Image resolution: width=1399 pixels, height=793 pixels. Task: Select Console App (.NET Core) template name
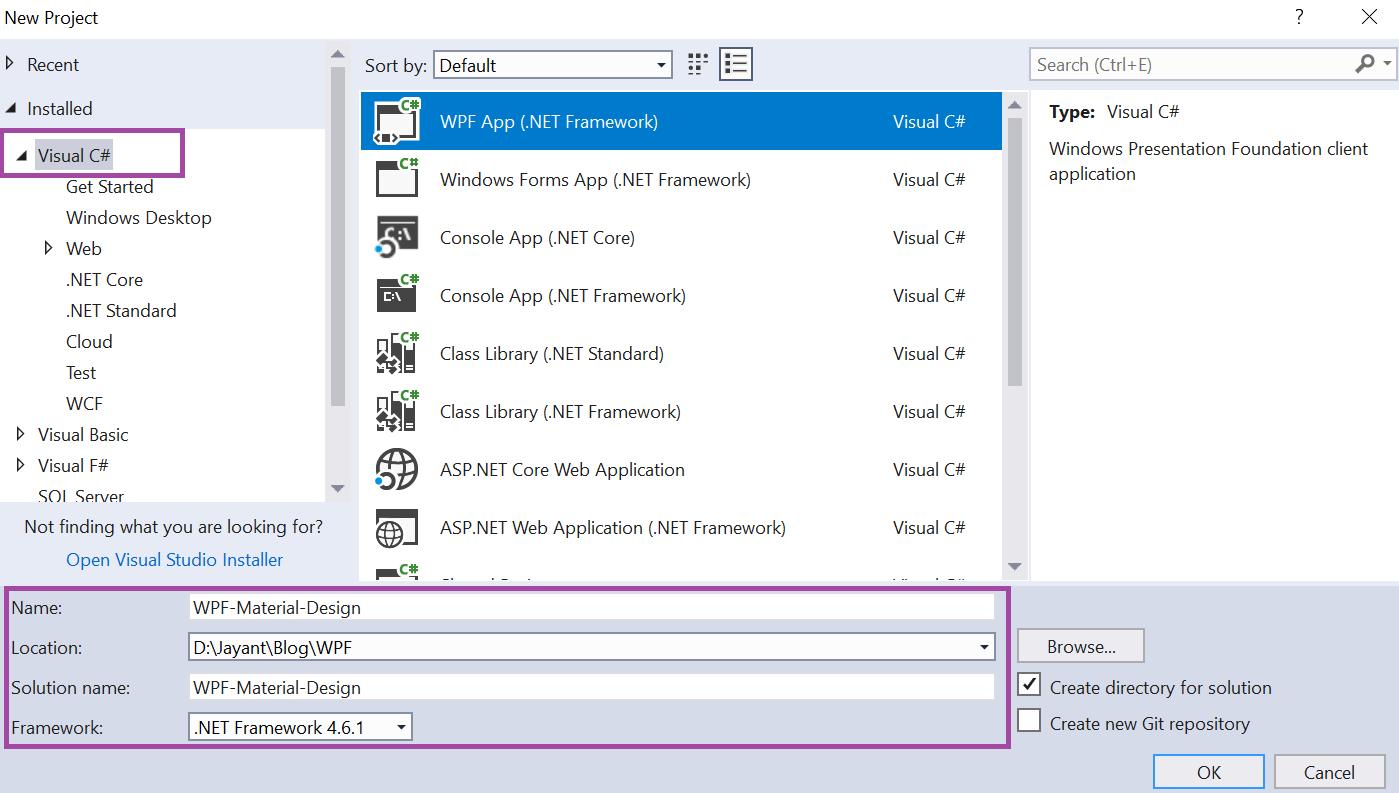[x=537, y=238]
